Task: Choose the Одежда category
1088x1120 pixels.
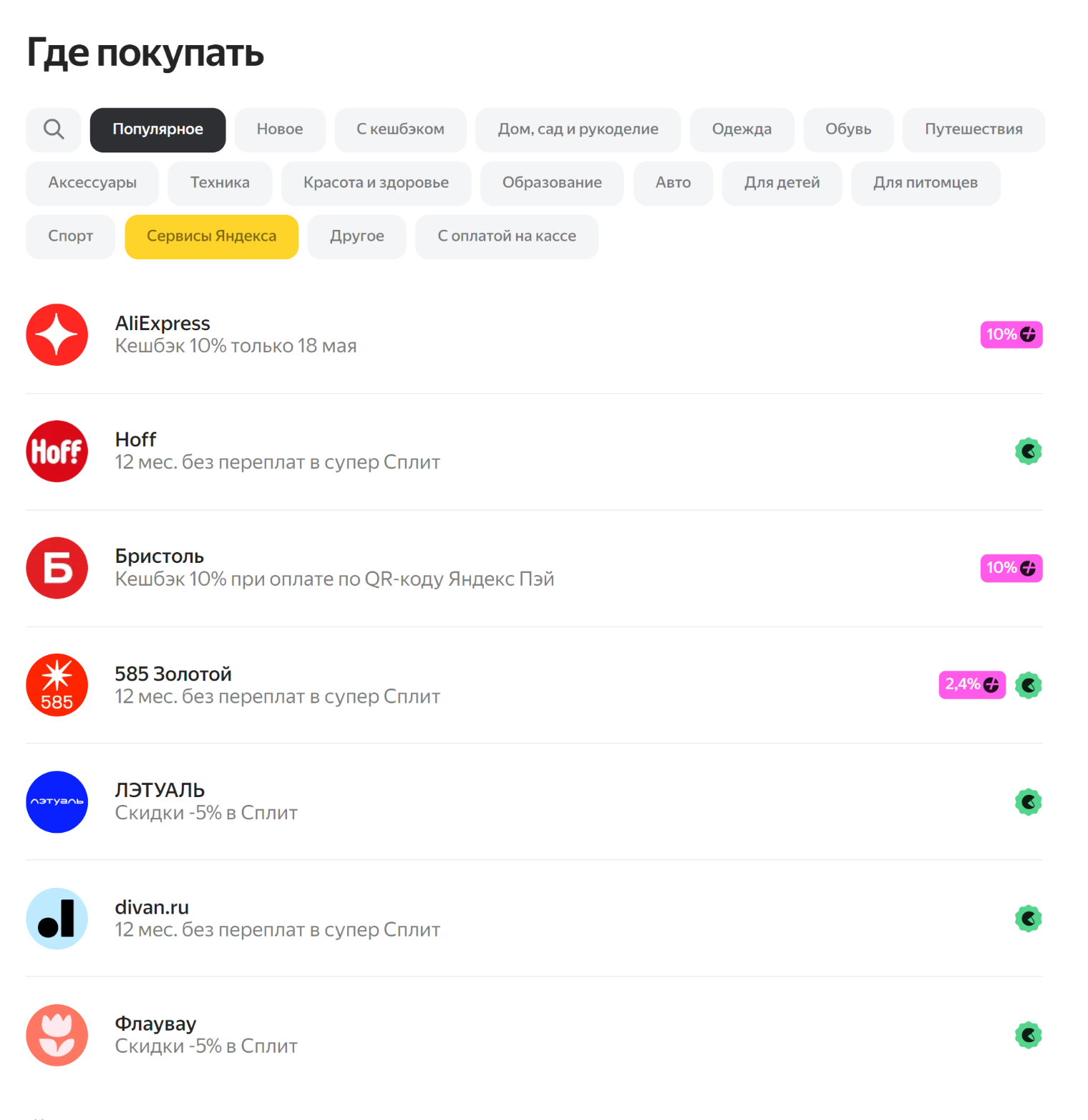Action: tap(742, 130)
